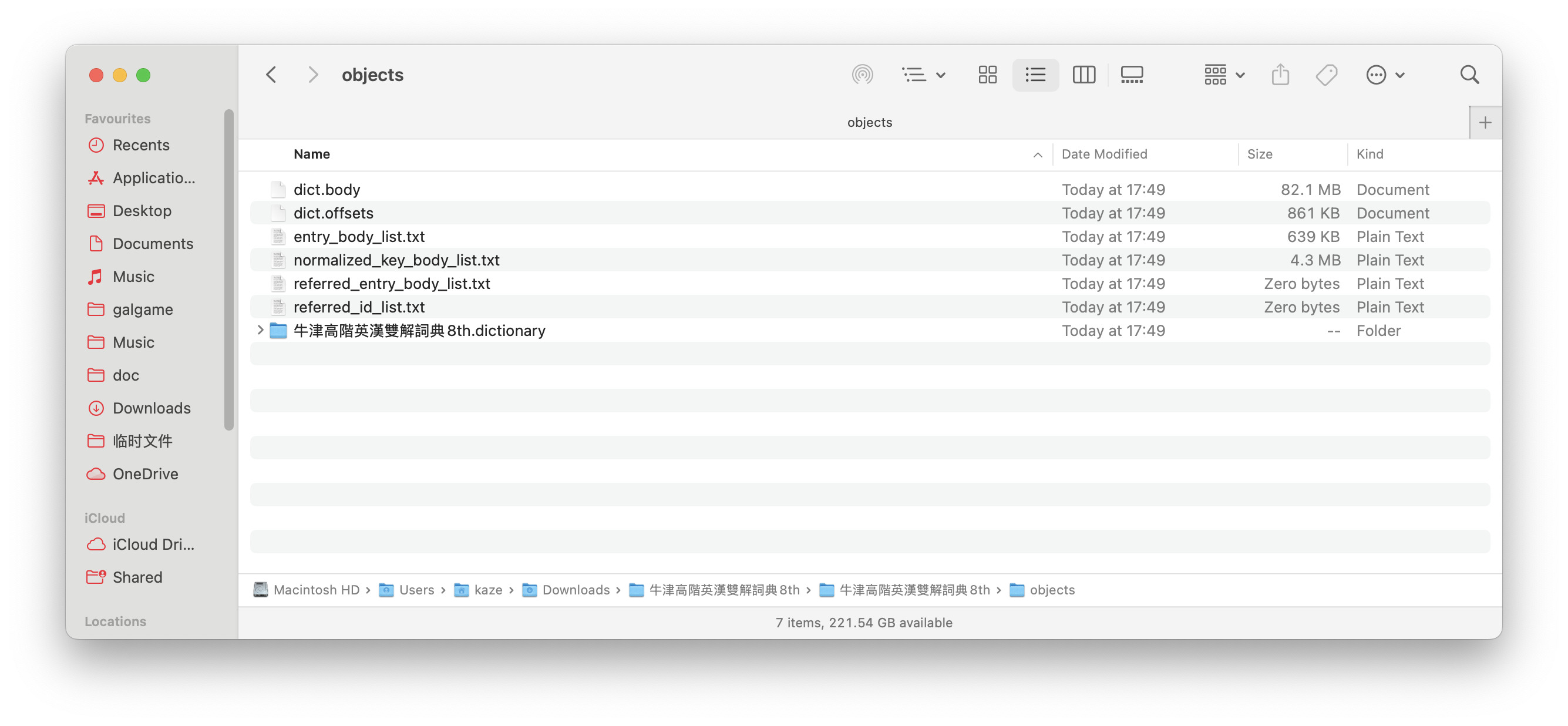The height and width of the screenshot is (726, 1568).
Task: Open the group-by dropdown
Action: tap(1223, 75)
